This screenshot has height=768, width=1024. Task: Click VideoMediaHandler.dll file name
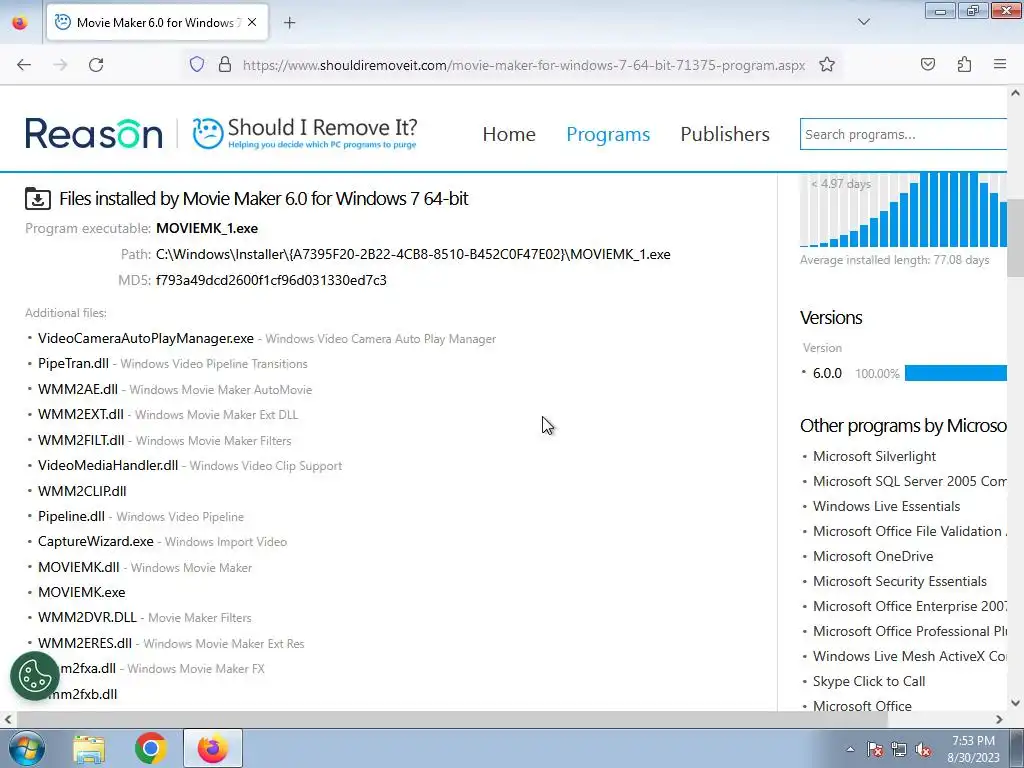[108, 465]
